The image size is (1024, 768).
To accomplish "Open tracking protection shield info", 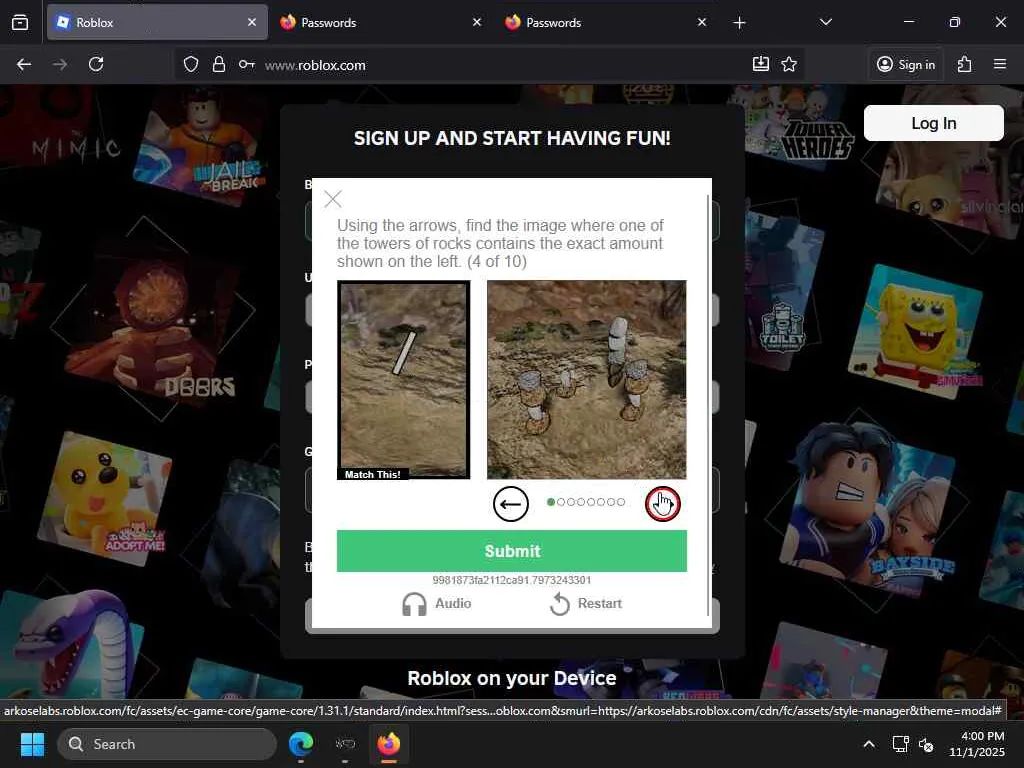I will tap(191, 64).
